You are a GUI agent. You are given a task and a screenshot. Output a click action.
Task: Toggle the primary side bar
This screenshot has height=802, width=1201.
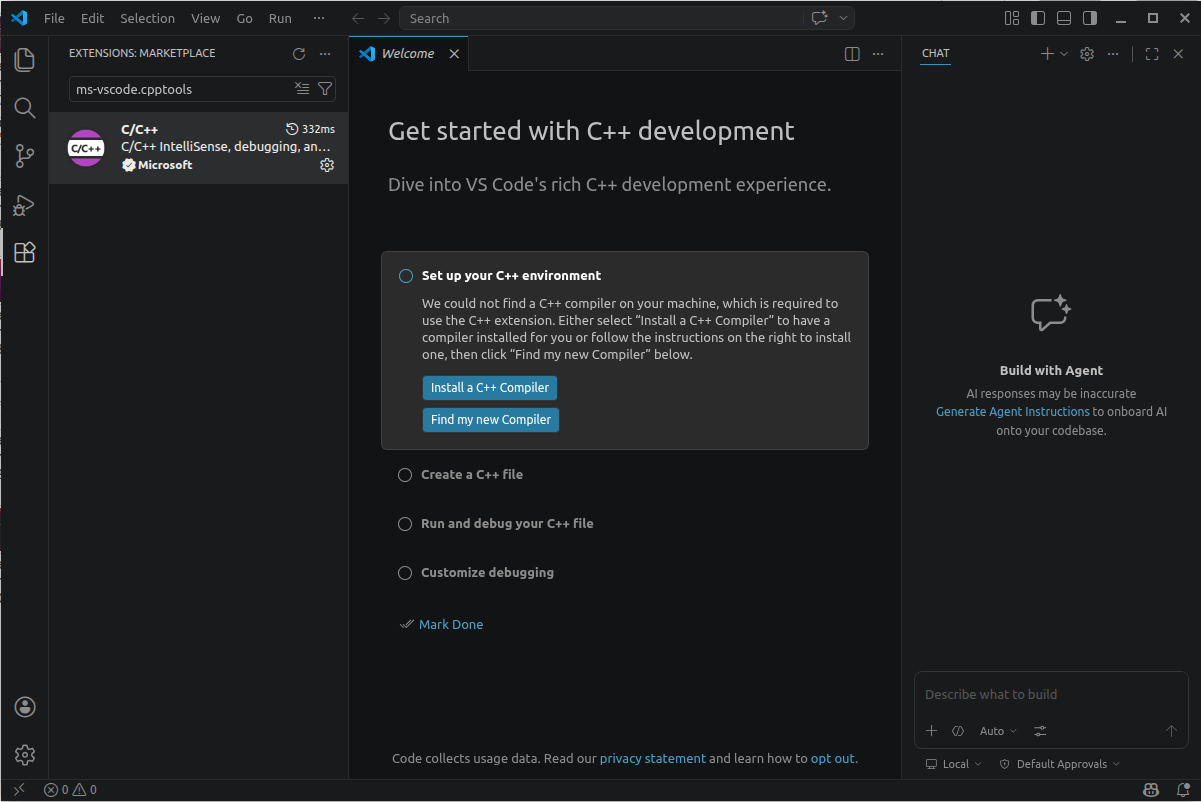1038,18
